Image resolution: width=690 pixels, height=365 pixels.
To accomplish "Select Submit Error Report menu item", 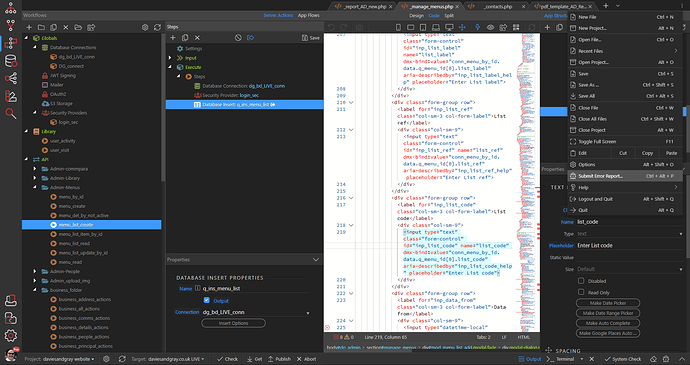I will [x=624, y=176].
